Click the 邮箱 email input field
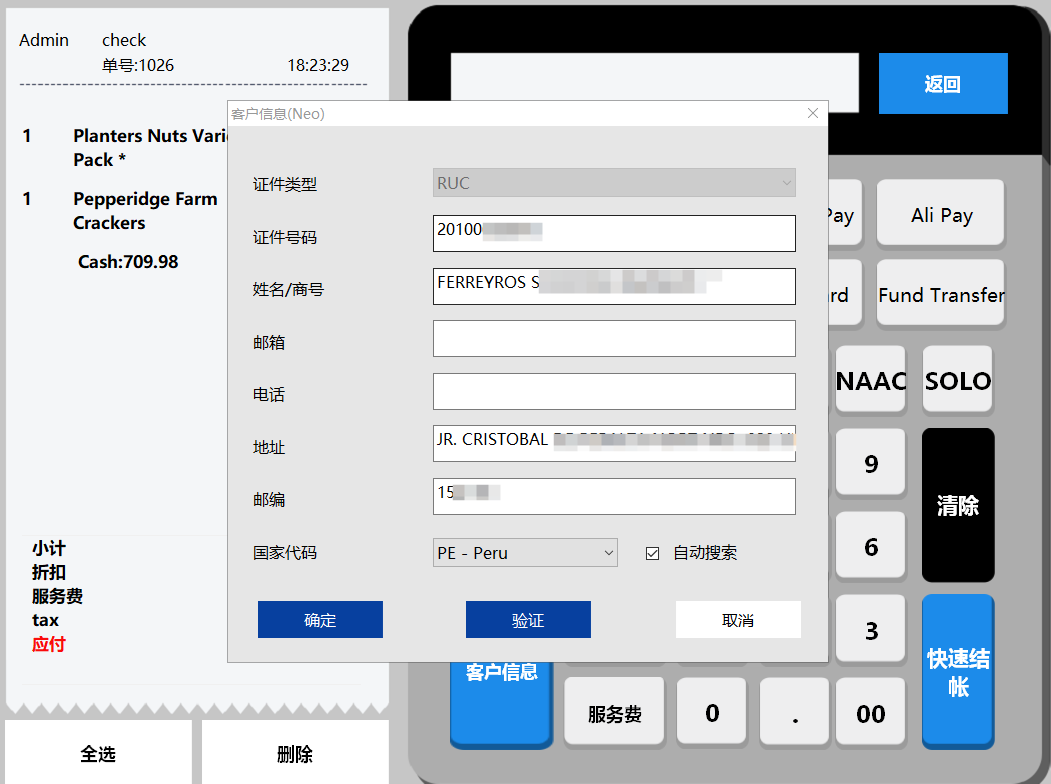This screenshot has height=784, width=1051. coord(614,339)
